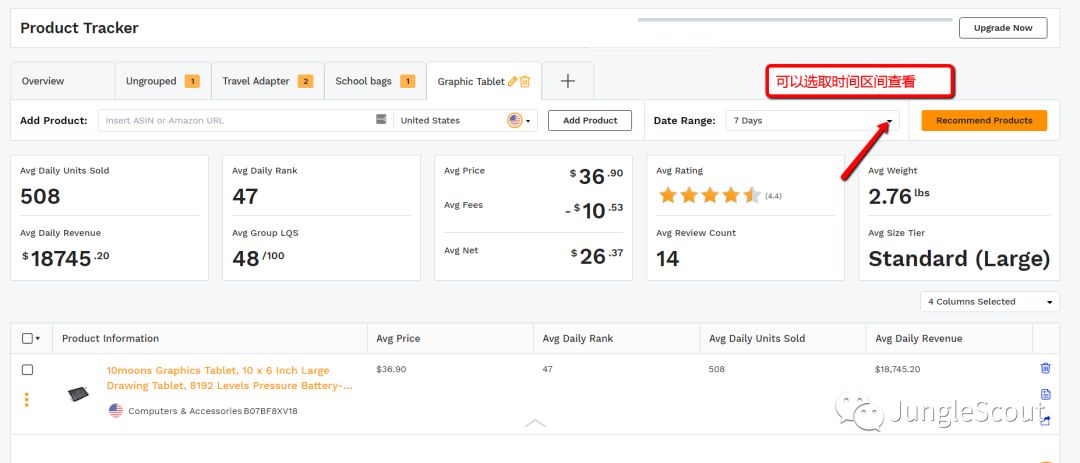Click the Recommend Products button
The width and height of the screenshot is (1080, 463).
[984, 120]
